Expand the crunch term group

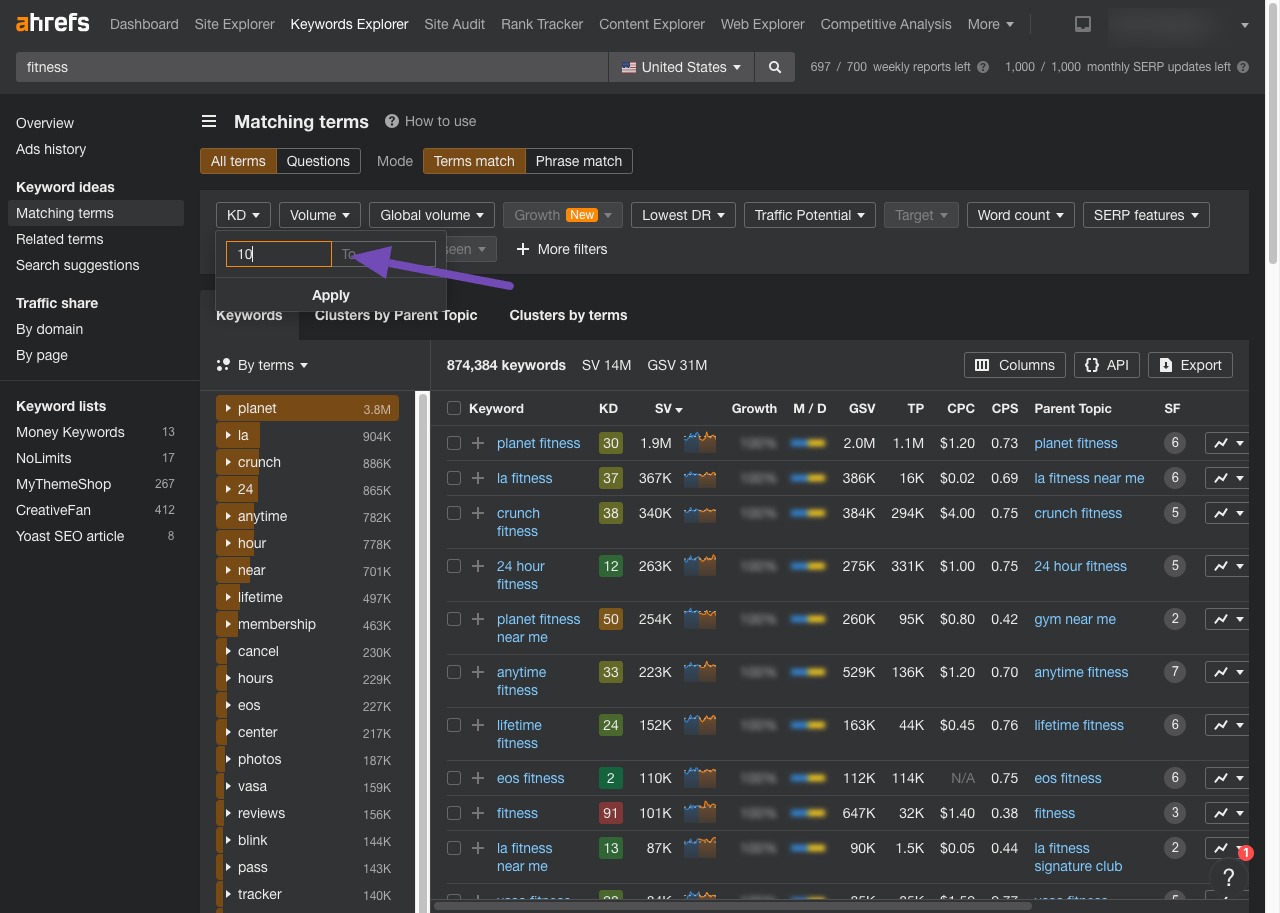coord(229,462)
